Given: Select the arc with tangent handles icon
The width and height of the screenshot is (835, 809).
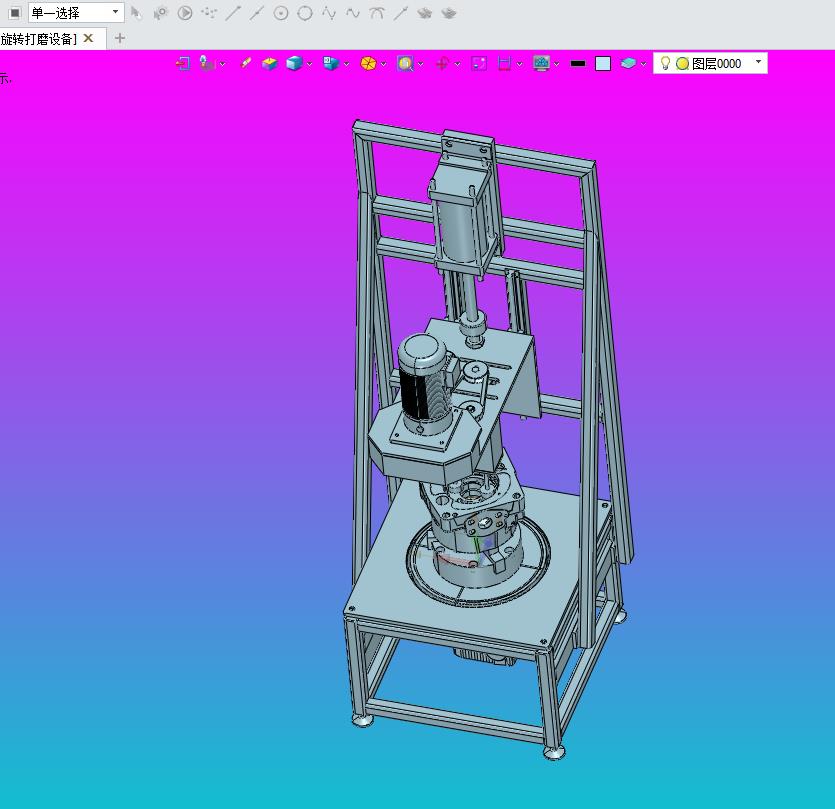Looking at the screenshot, I should [376, 13].
